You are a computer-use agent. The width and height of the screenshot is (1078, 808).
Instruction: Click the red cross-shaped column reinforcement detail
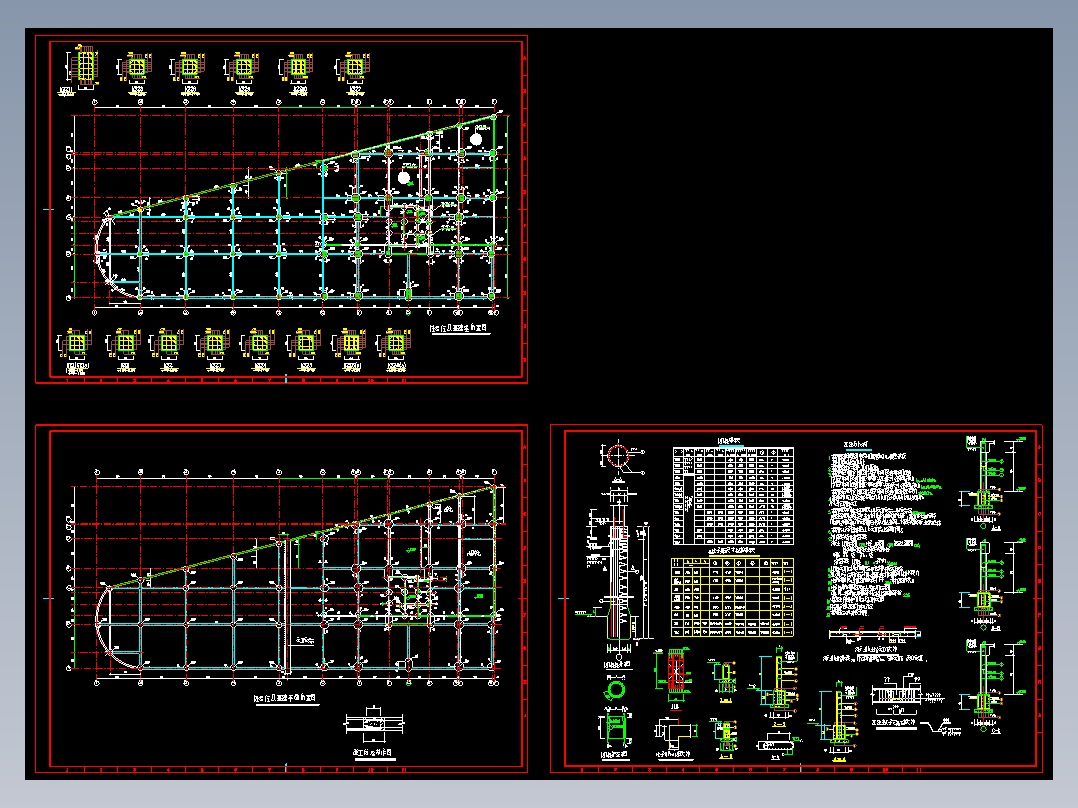pyautogui.click(x=675, y=670)
